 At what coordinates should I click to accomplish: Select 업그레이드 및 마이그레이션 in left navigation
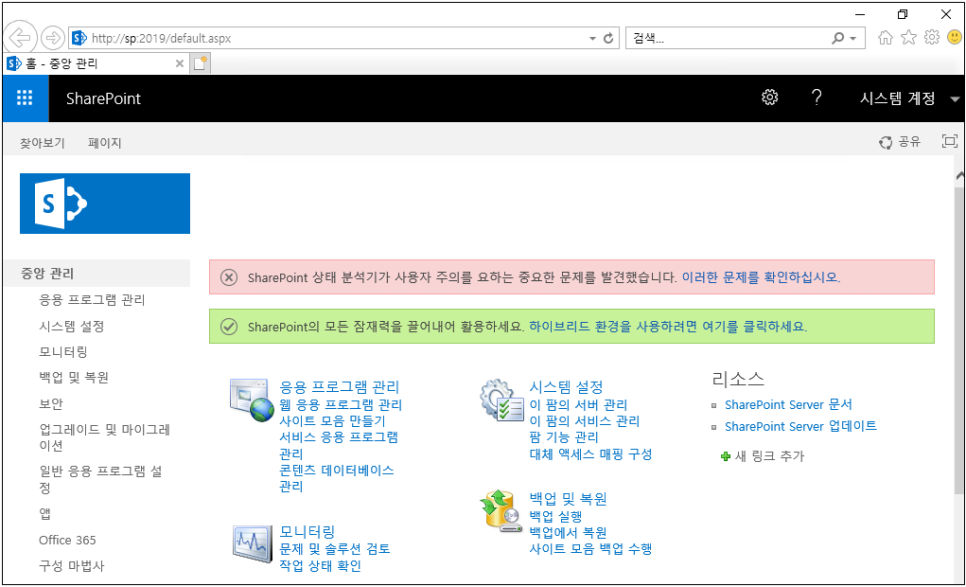point(105,437)
